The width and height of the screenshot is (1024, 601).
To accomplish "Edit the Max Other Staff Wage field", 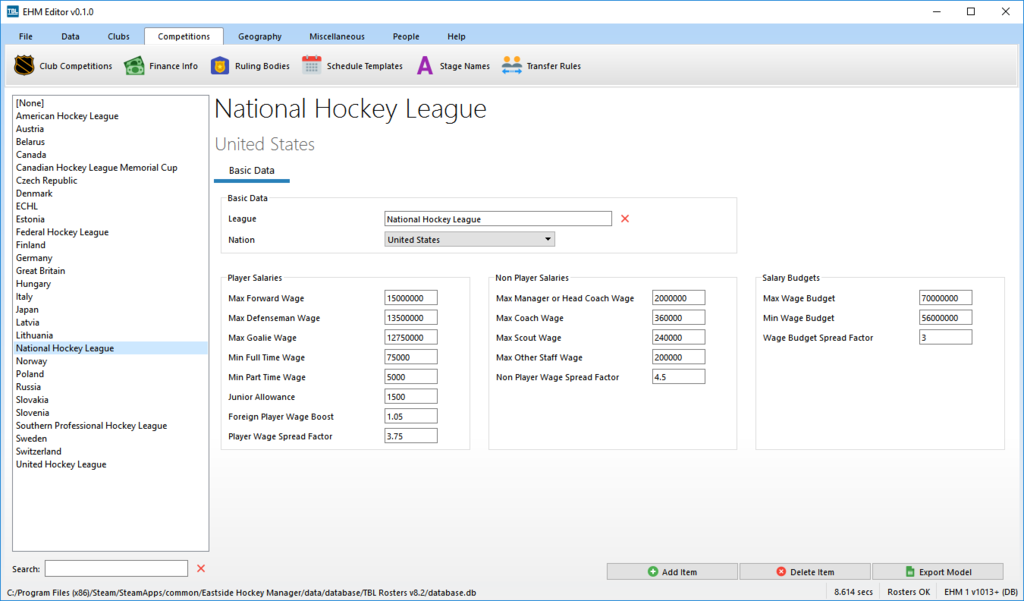I will [679, 357].
